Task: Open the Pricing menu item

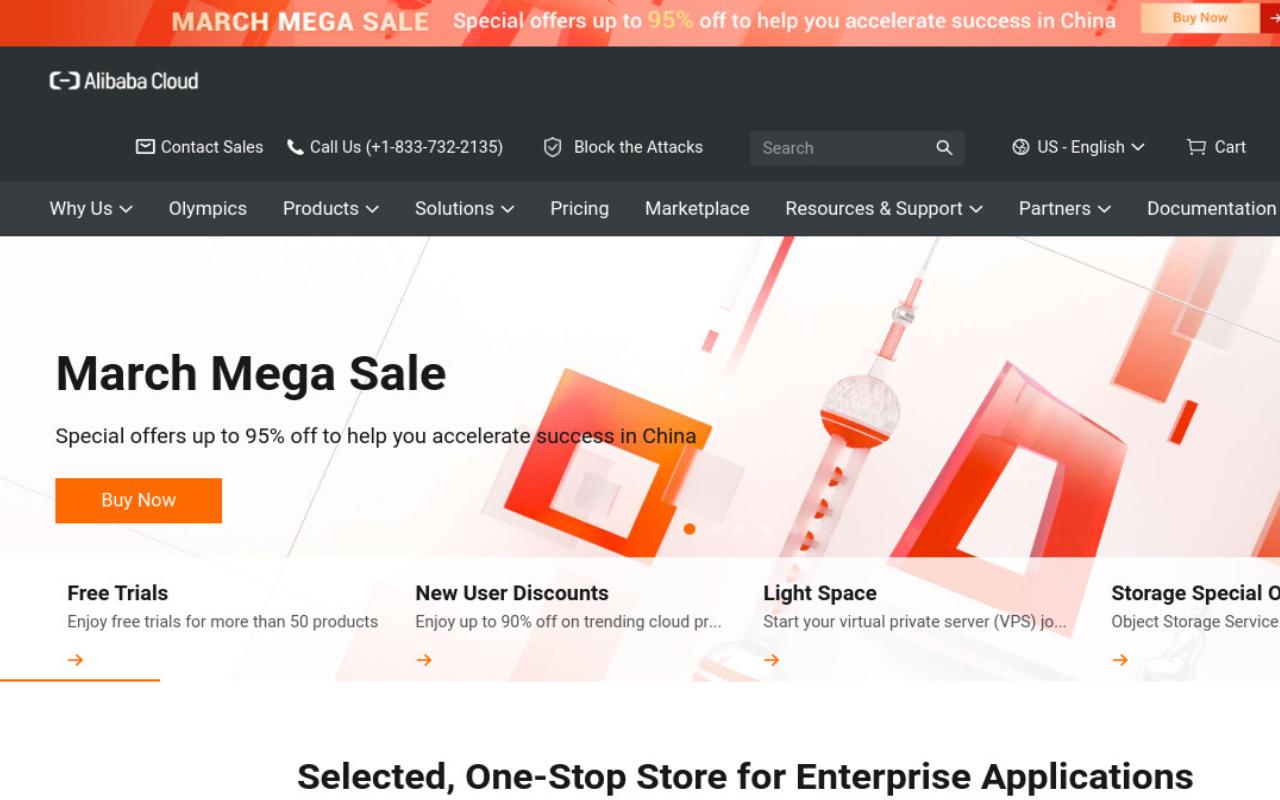Action: (579, 208)
